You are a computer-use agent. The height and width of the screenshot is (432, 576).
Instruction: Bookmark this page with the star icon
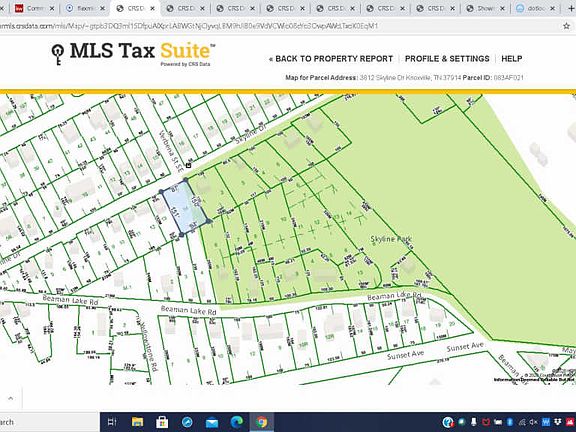(566, 26)
